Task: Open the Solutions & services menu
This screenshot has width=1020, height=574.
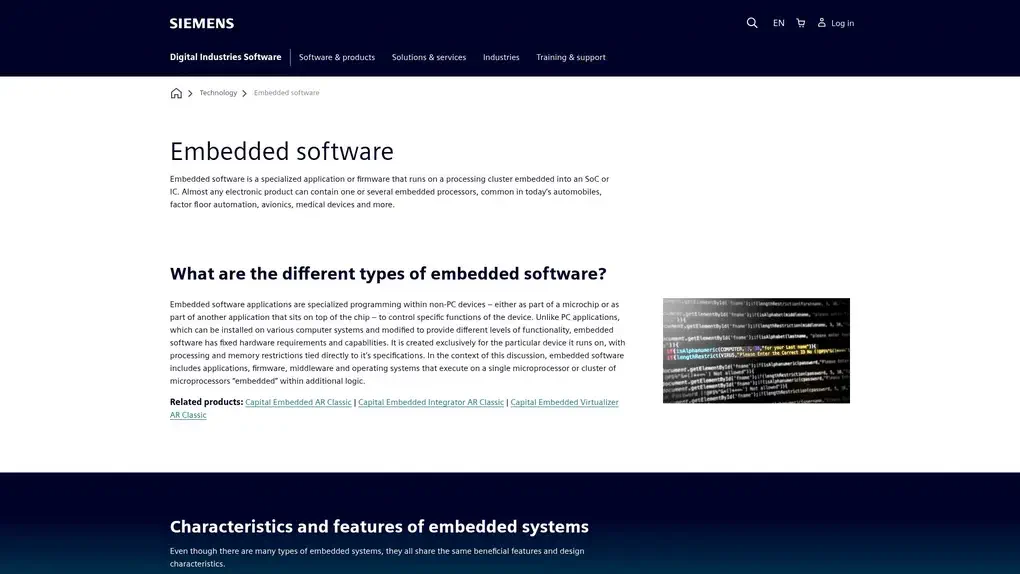Action: pos(429,57)
